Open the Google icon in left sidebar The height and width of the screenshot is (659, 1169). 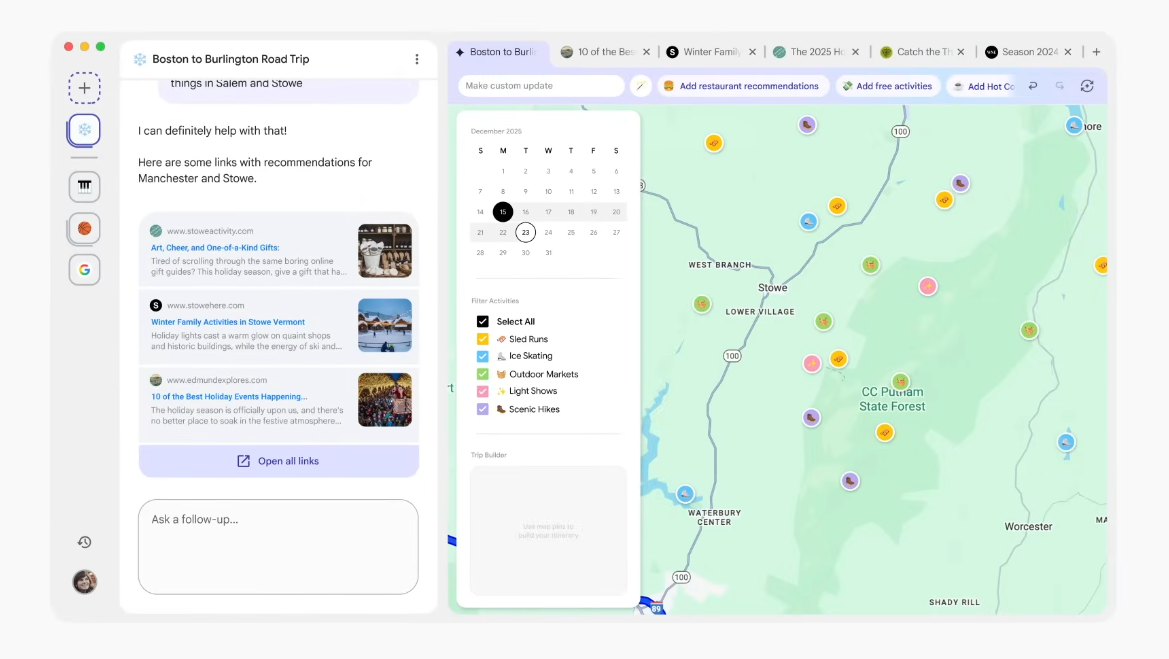(84, 269)
